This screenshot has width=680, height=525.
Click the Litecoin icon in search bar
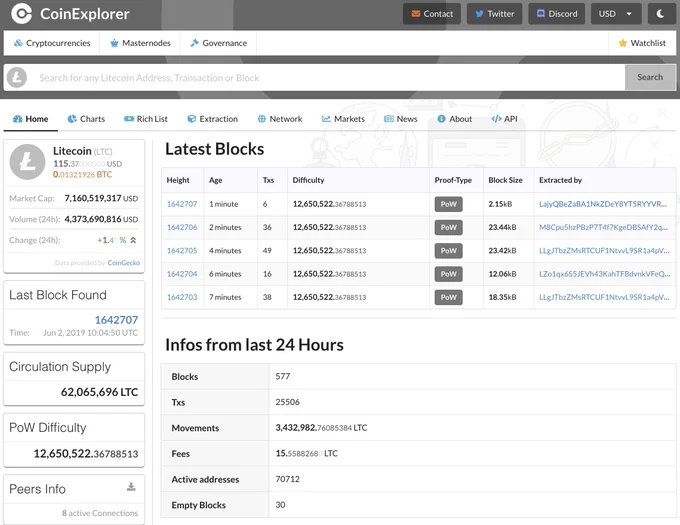tap(17, 78)
